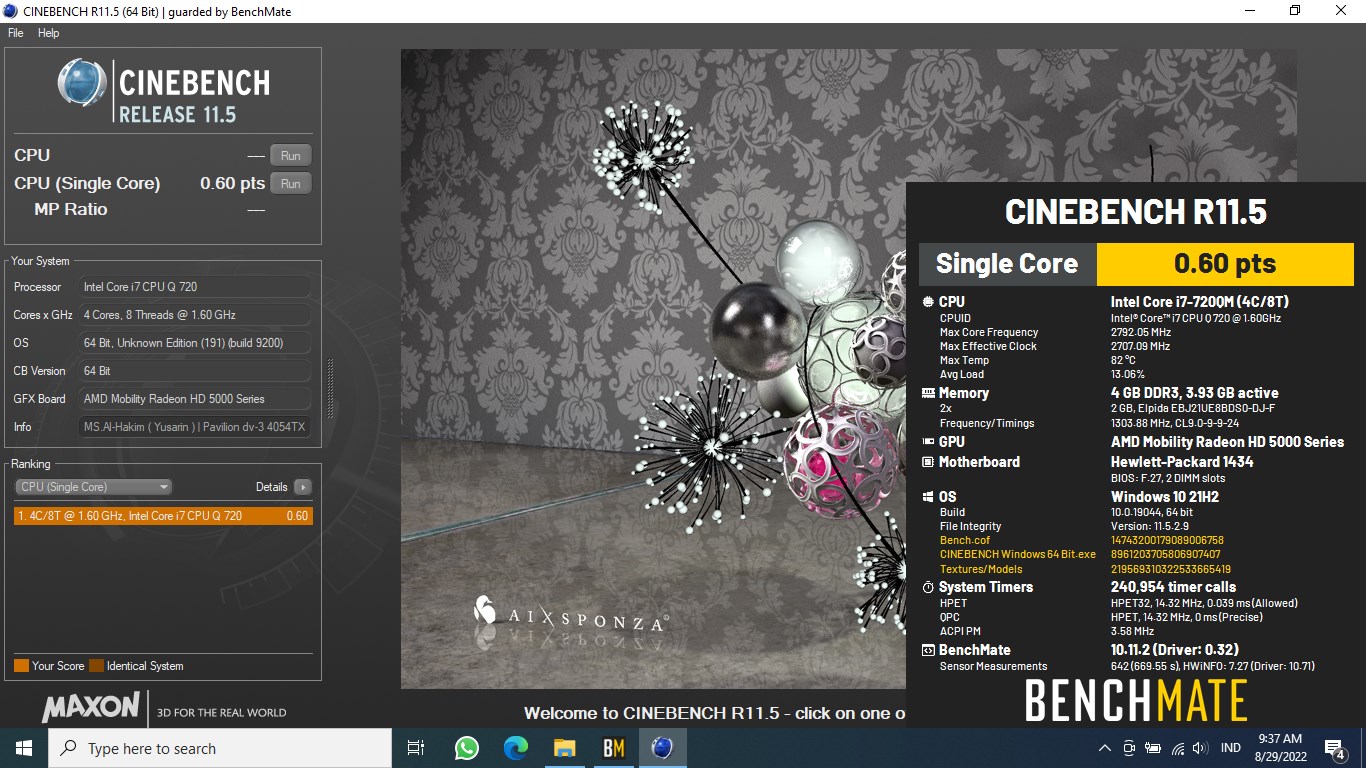The height and width of the screenshot is (768, 1366).
Task: Open Task View from taskbar
Action: coord(416,748)
